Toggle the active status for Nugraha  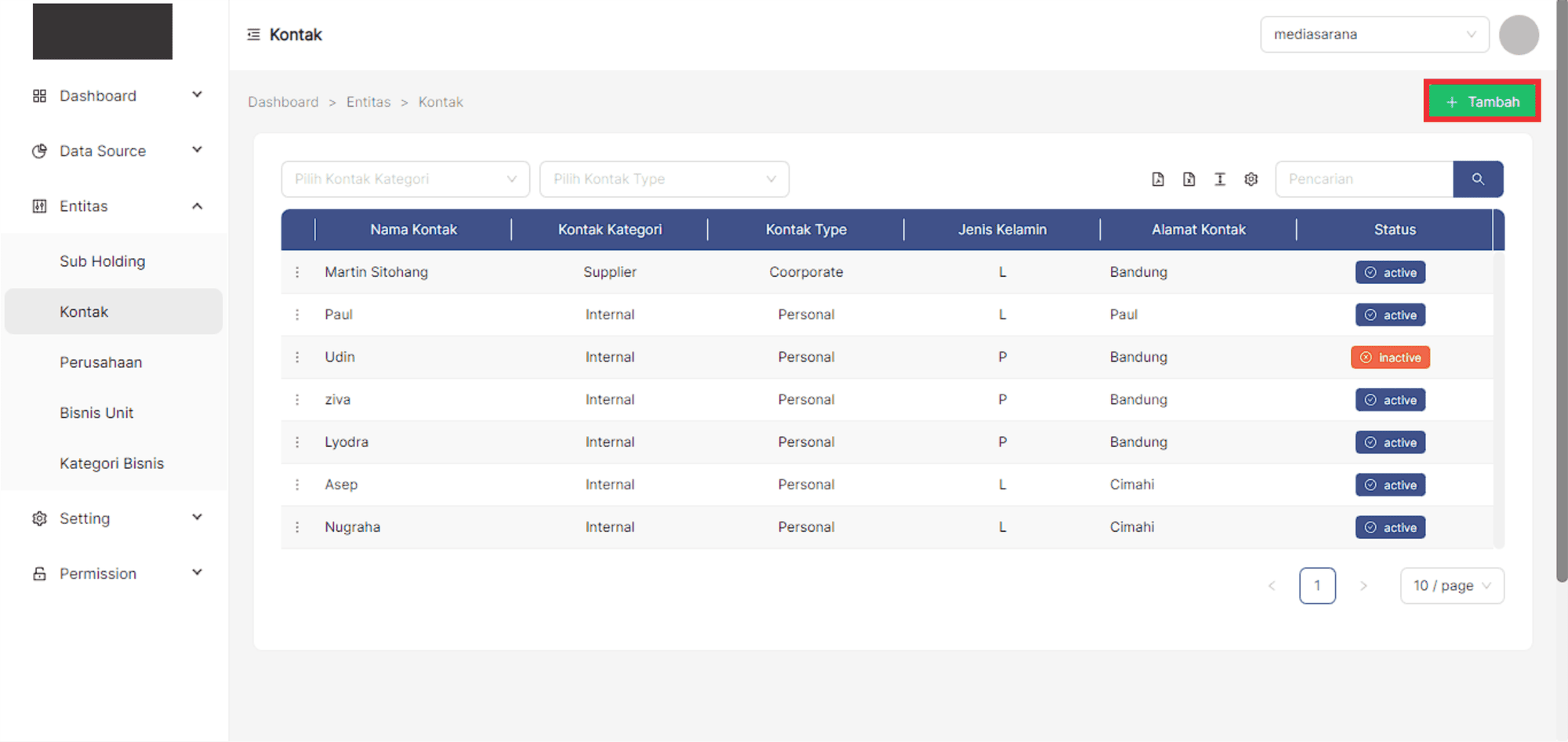click(1390, 528)
